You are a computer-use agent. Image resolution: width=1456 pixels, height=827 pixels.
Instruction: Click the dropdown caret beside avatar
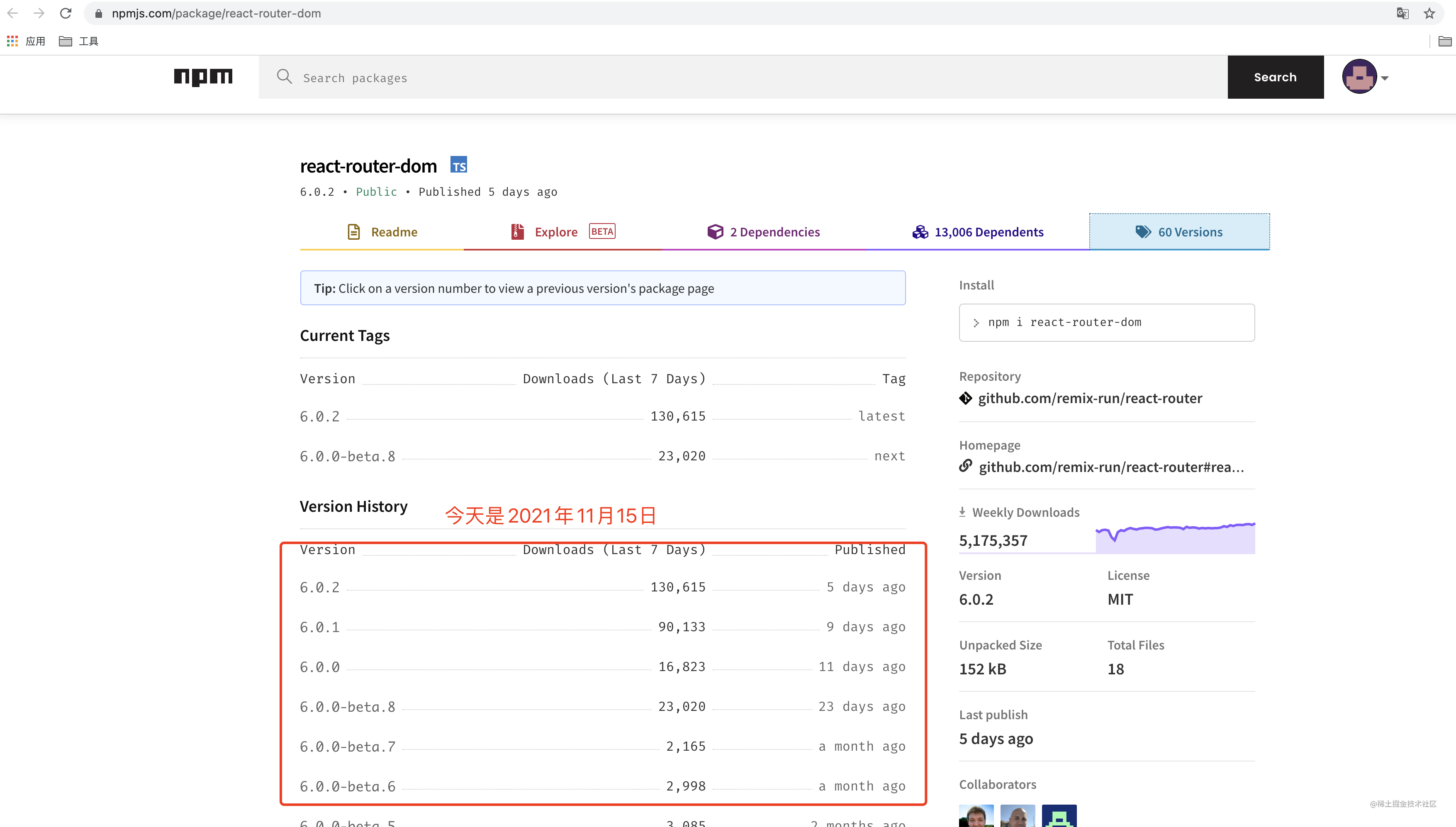(1384, 78)
